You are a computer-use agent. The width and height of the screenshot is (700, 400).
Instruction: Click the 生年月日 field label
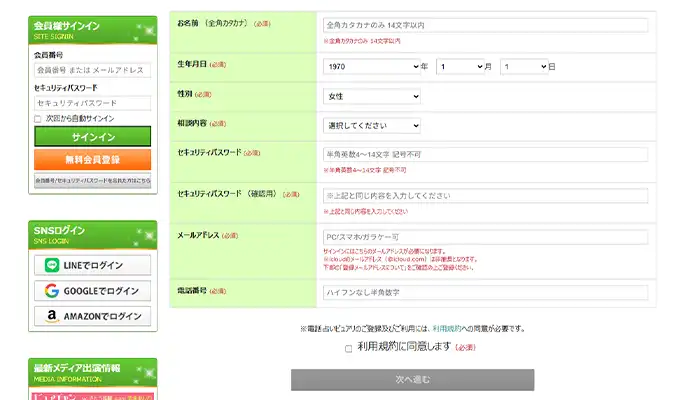[192, 64]
